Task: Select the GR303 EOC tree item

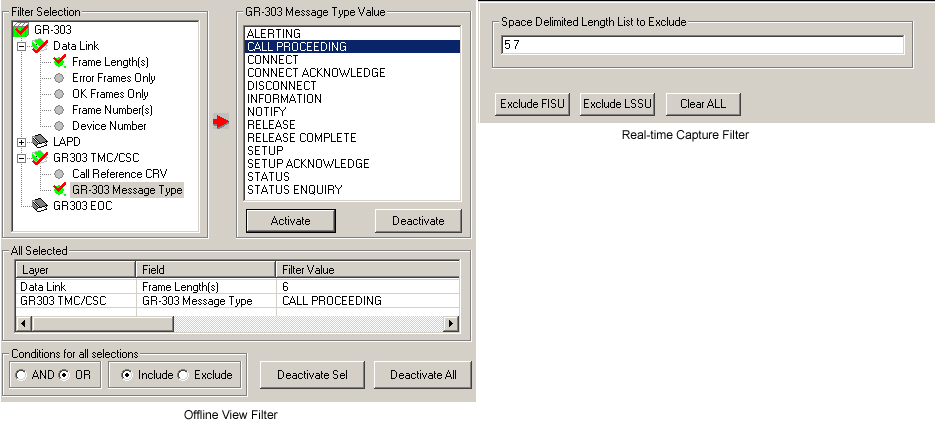Action: 82,206
